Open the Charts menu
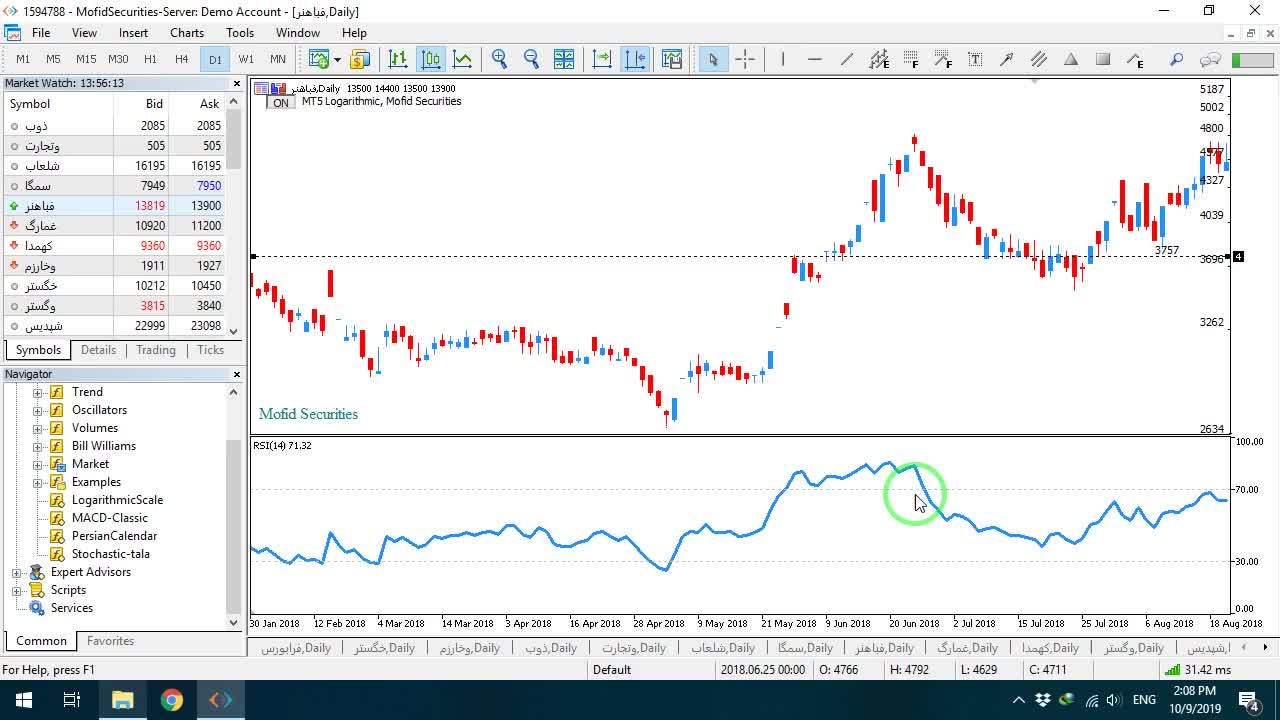 (187, 33)
